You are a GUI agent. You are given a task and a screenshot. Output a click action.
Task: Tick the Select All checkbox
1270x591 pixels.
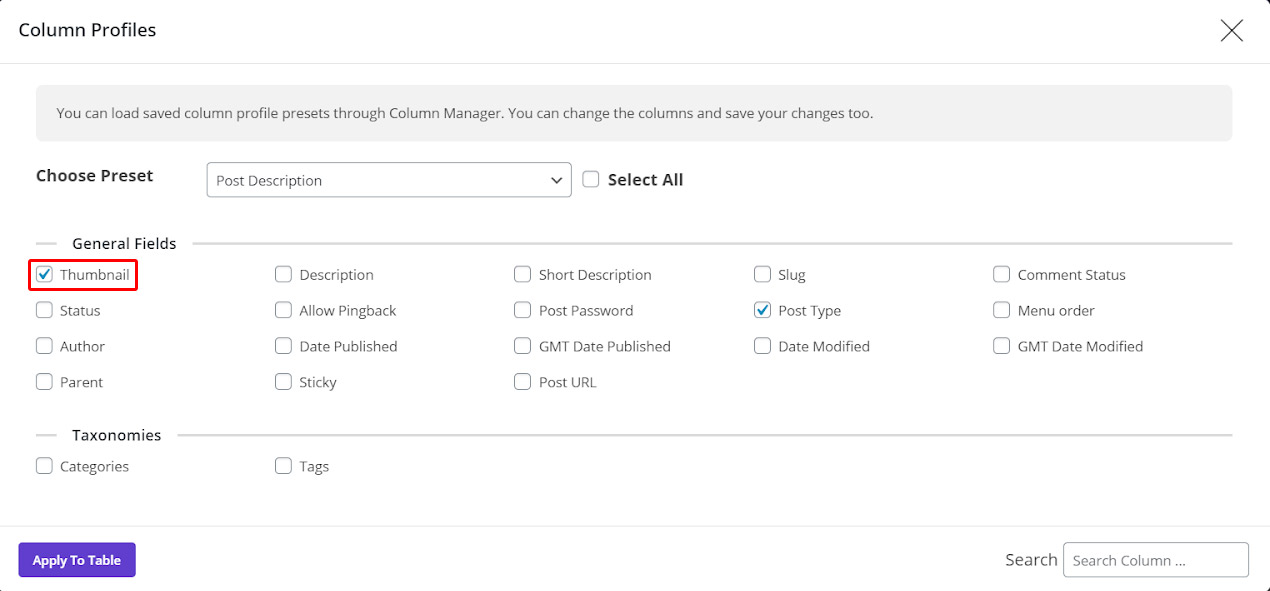[x=591, y=179]
